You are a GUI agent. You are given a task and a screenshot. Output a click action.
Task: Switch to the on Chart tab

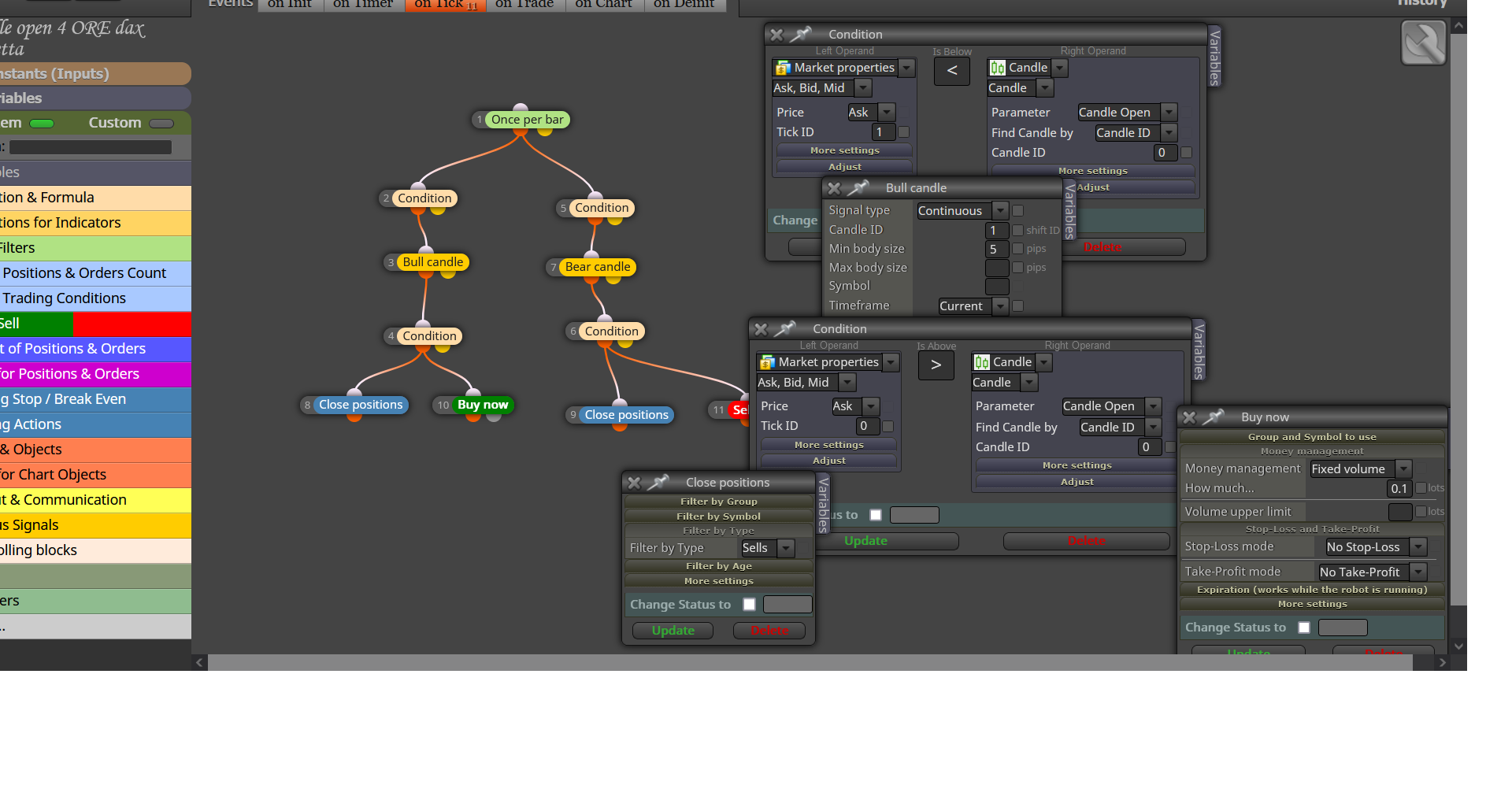point(604,5)
